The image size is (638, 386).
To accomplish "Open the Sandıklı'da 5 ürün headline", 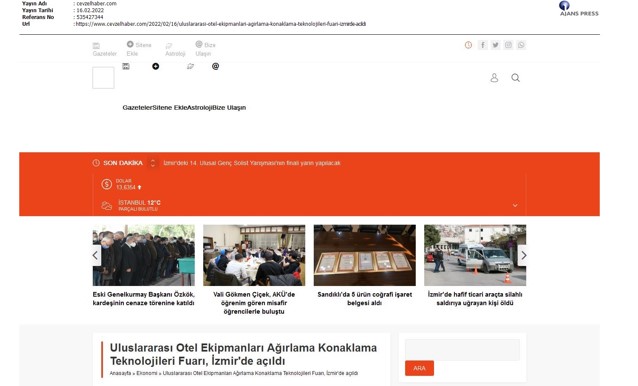I will click(x=365, y=299).
